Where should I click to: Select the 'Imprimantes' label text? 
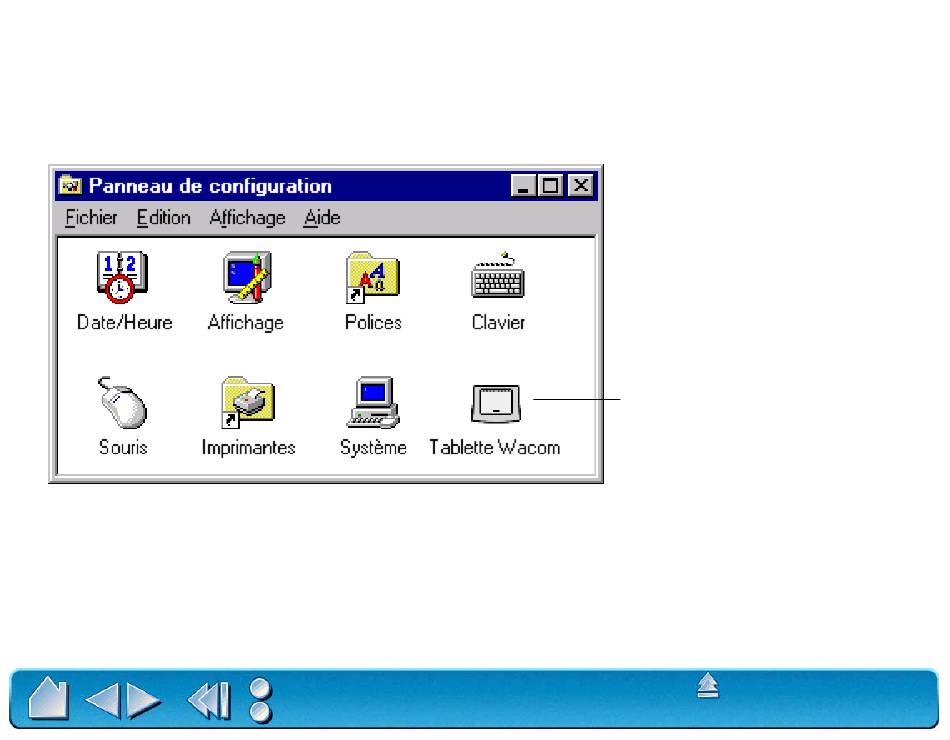[248, 447]
